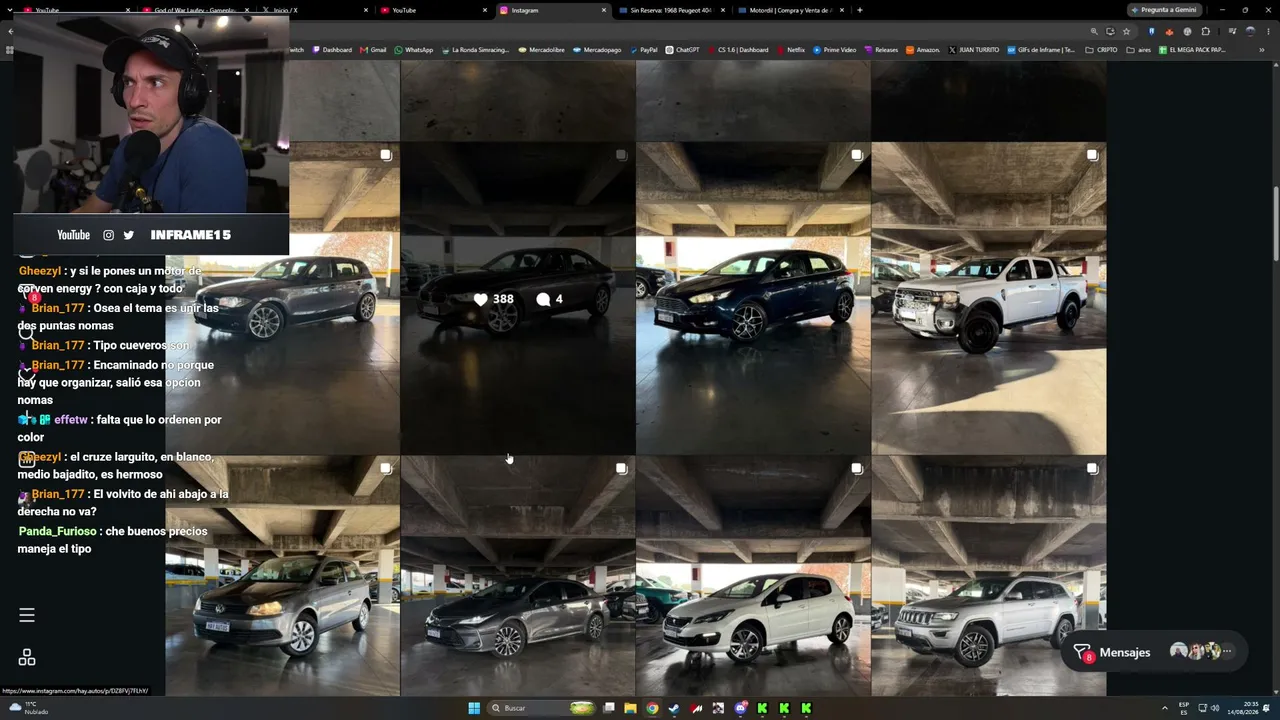
Task: Show more bookmarks with overflow chevron
Action: (1262, 50)
